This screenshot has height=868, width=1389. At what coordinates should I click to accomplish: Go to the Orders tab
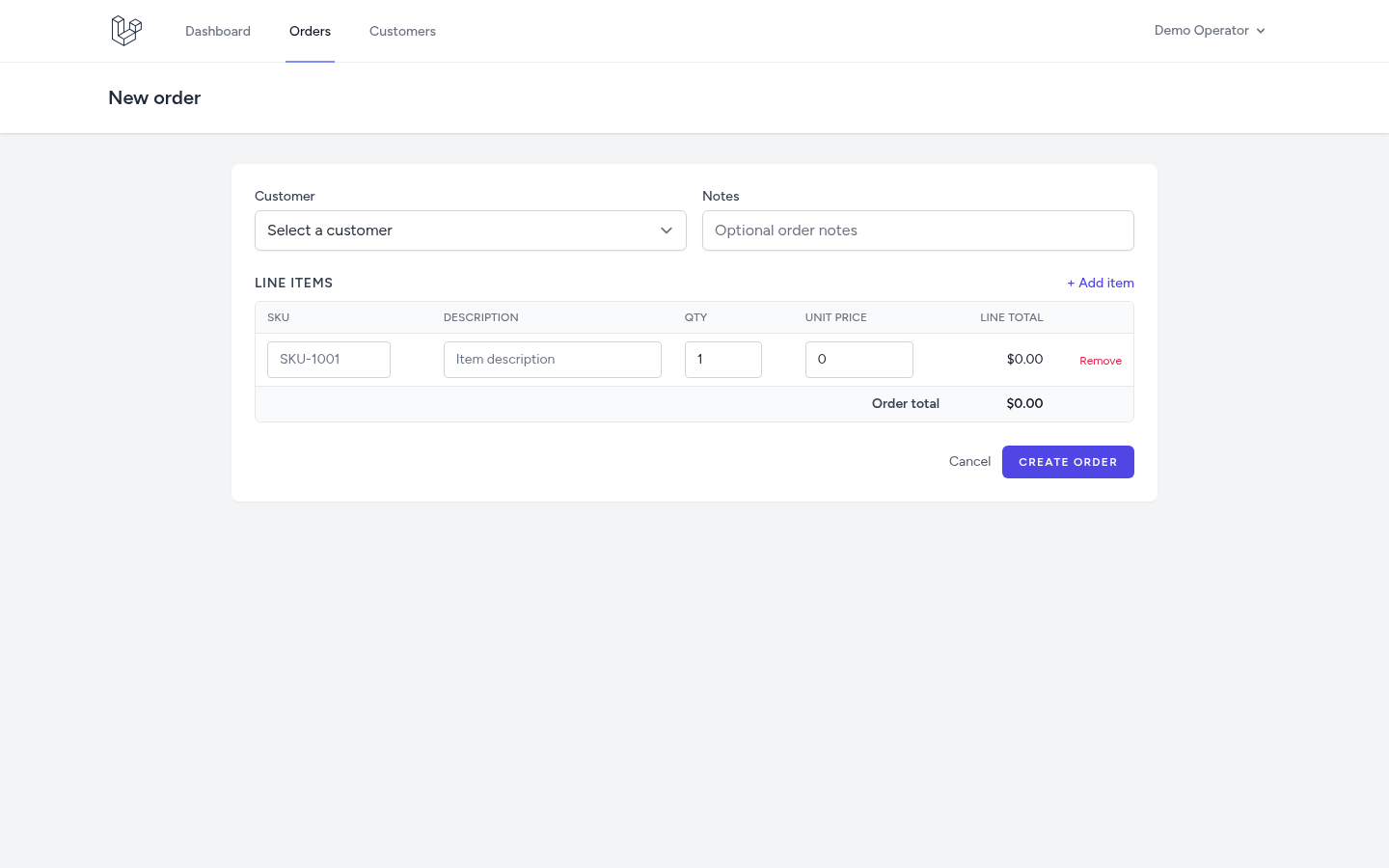click(x=310, y=31)
